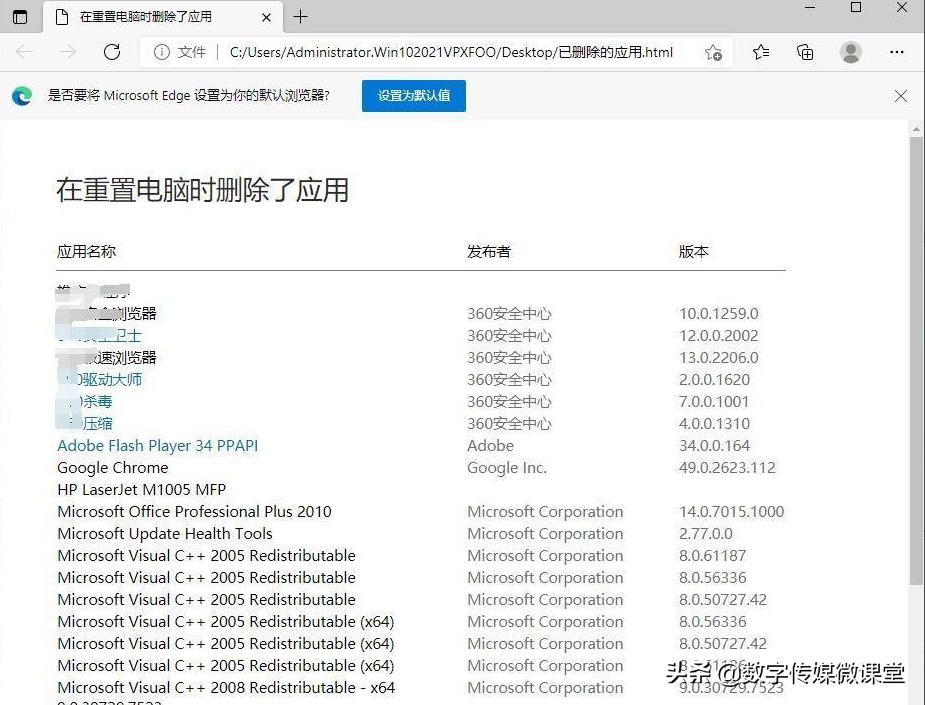This screenshot has width=925, height=705.
Task: Click the add-to-favorites star icon
Action: (712, 52)
